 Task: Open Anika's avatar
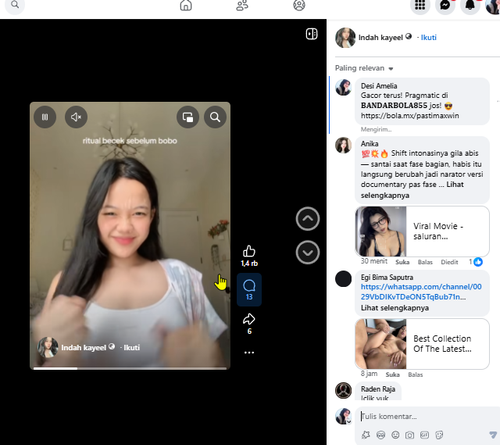pyautogui.click(x=343, y=145)
